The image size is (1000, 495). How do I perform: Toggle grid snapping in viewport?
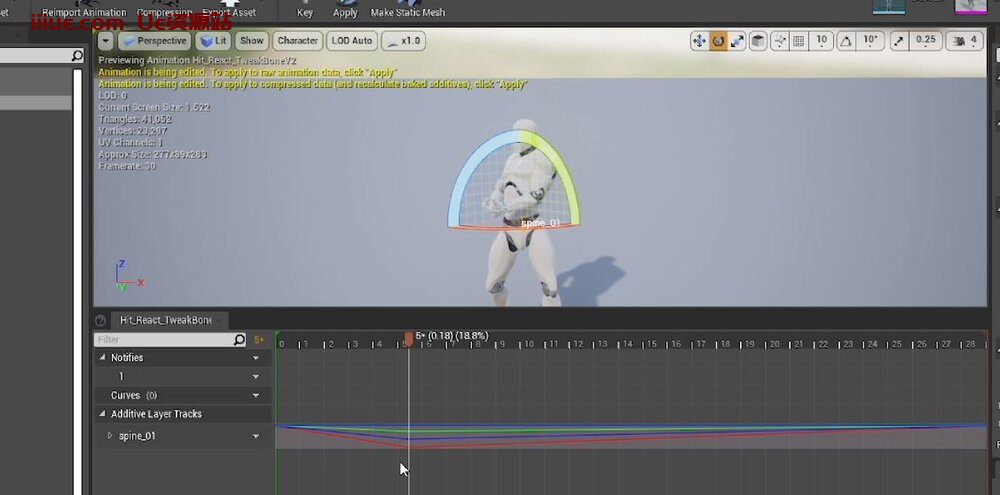pyautogui.click(x=798, y=41)
